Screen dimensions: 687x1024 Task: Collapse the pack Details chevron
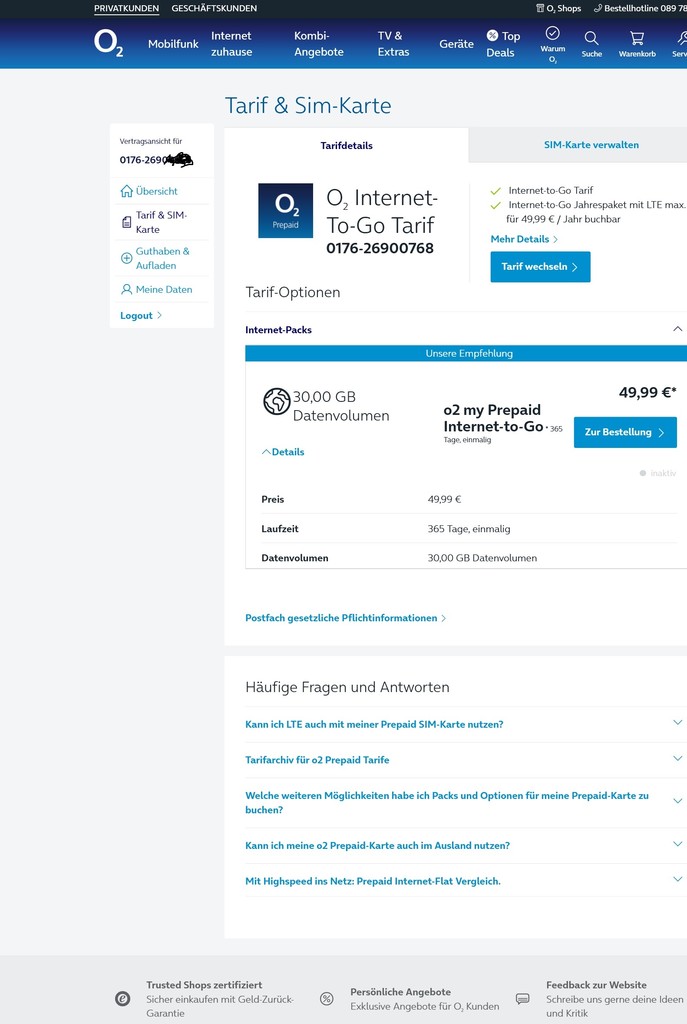266,452
